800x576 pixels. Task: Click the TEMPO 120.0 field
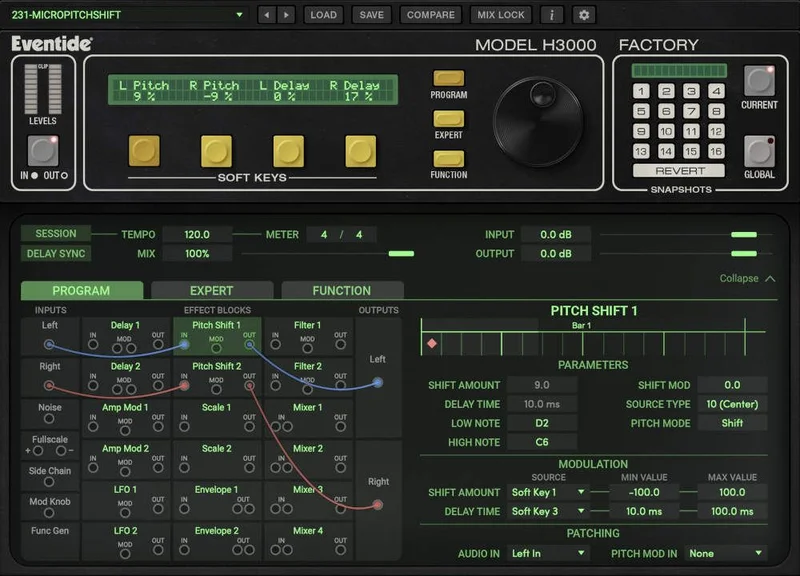tap(197, 234)
